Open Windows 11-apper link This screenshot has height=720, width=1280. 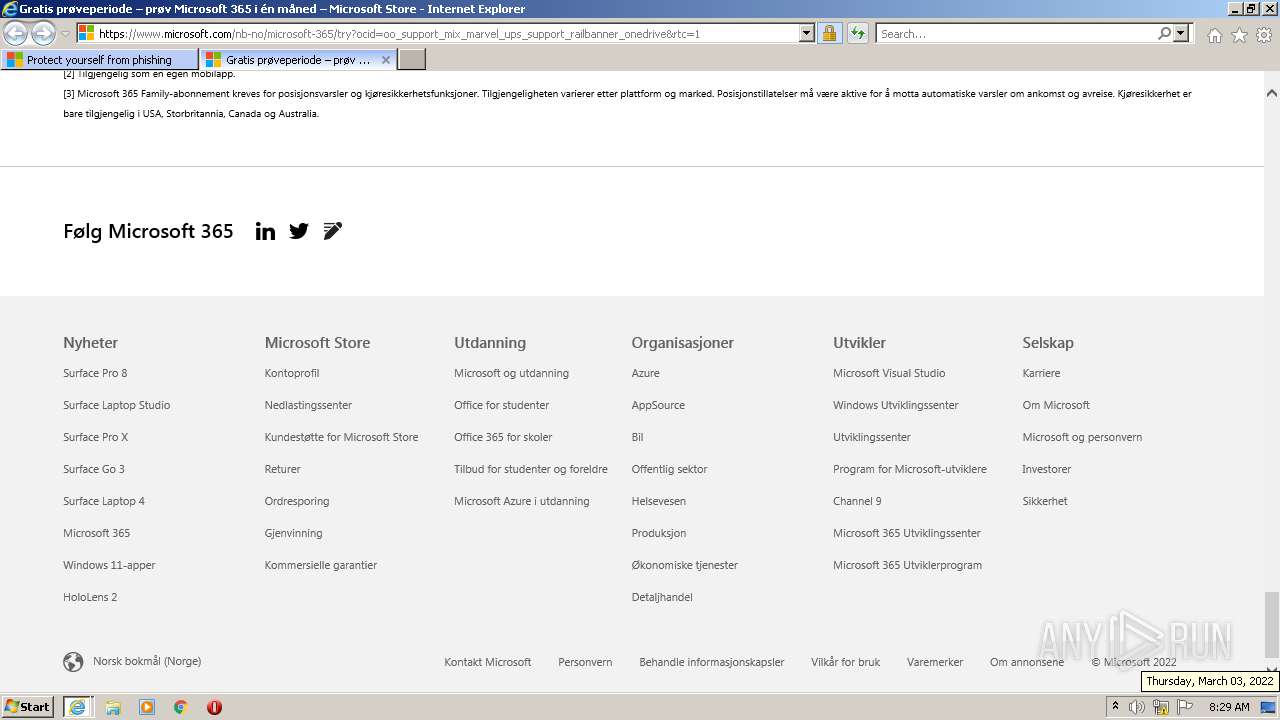tap(109, 565)
